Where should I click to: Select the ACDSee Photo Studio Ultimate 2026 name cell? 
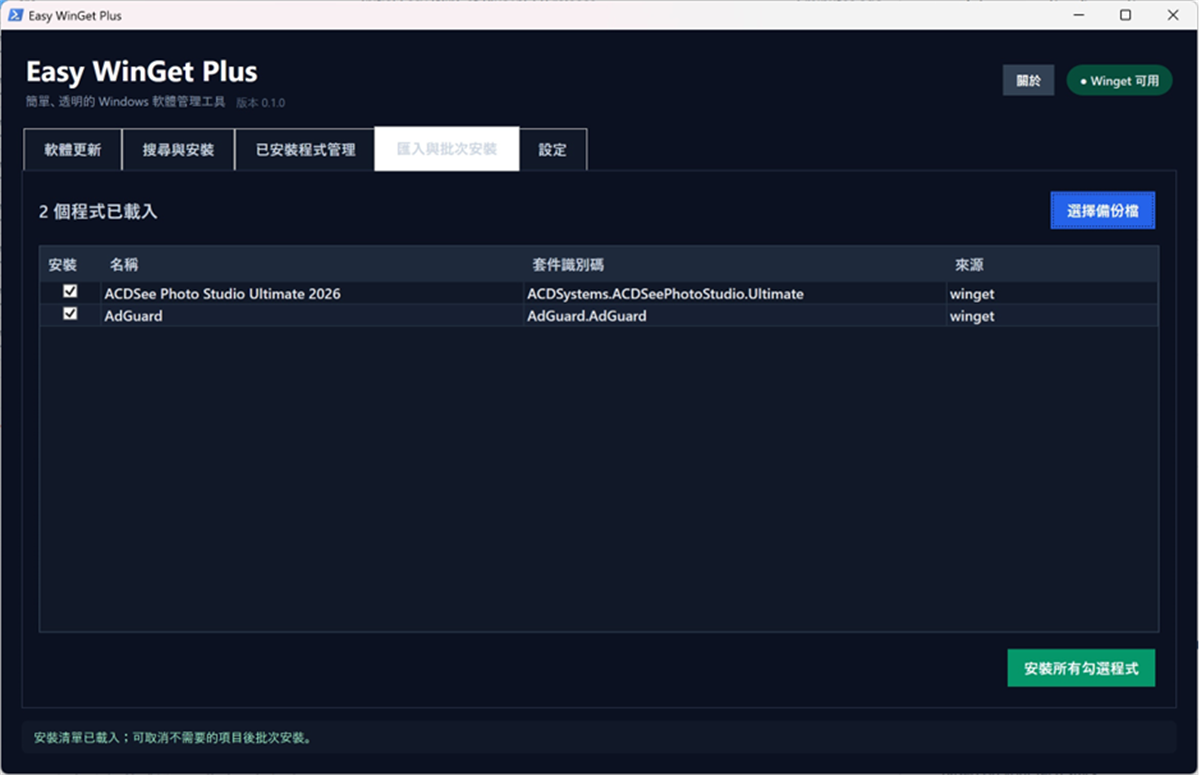[312, 293]
